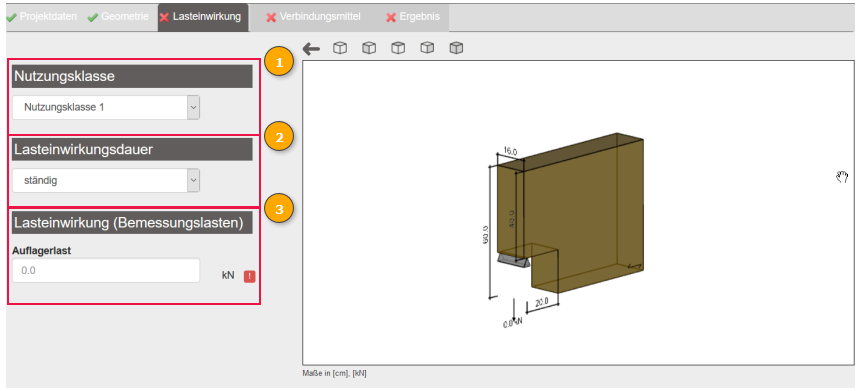The width and height of the screenshot is (858, 391).
Task: Open the Nutzungsklasse 1 dropdown
Action: pyautogui.click(x=106, y=108)
